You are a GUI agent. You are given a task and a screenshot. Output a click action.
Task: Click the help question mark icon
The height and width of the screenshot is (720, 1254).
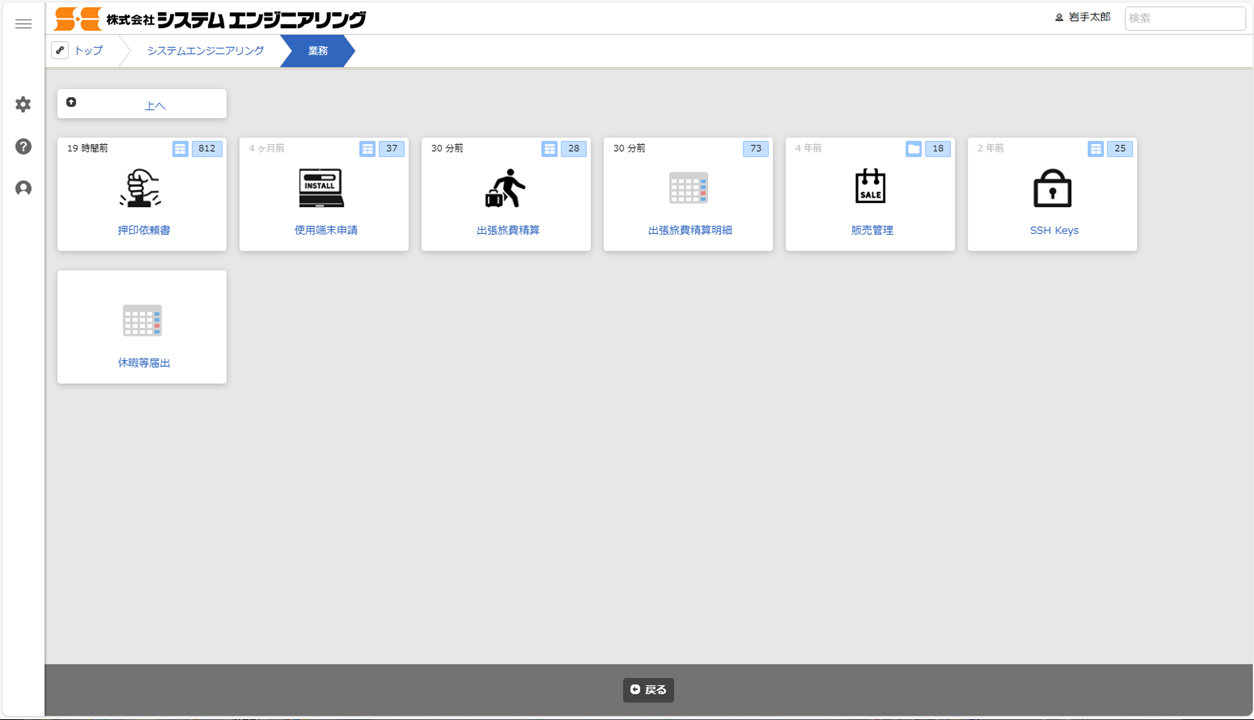pos(23,147)
